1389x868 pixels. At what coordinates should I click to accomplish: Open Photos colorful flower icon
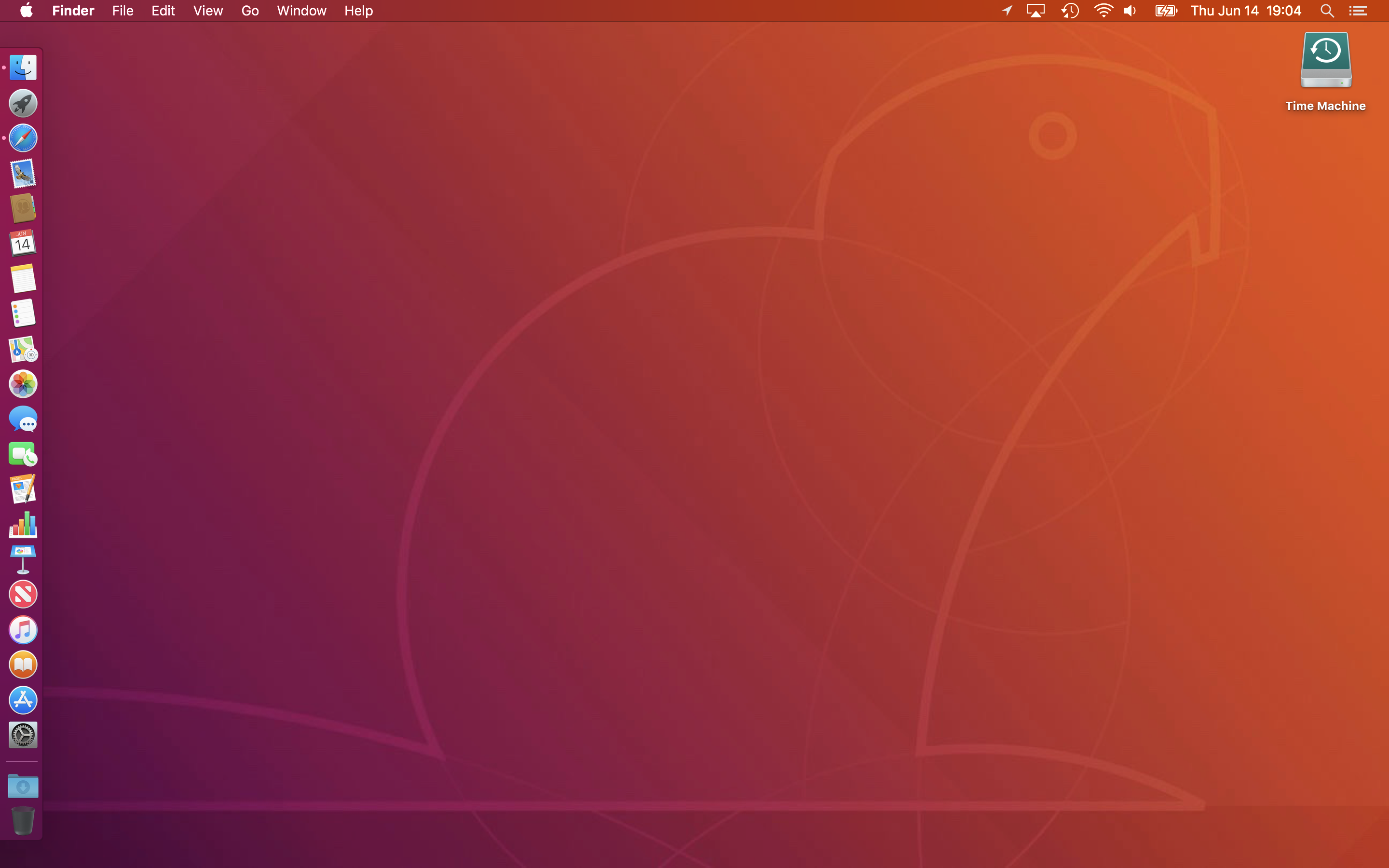pos(23,384)
